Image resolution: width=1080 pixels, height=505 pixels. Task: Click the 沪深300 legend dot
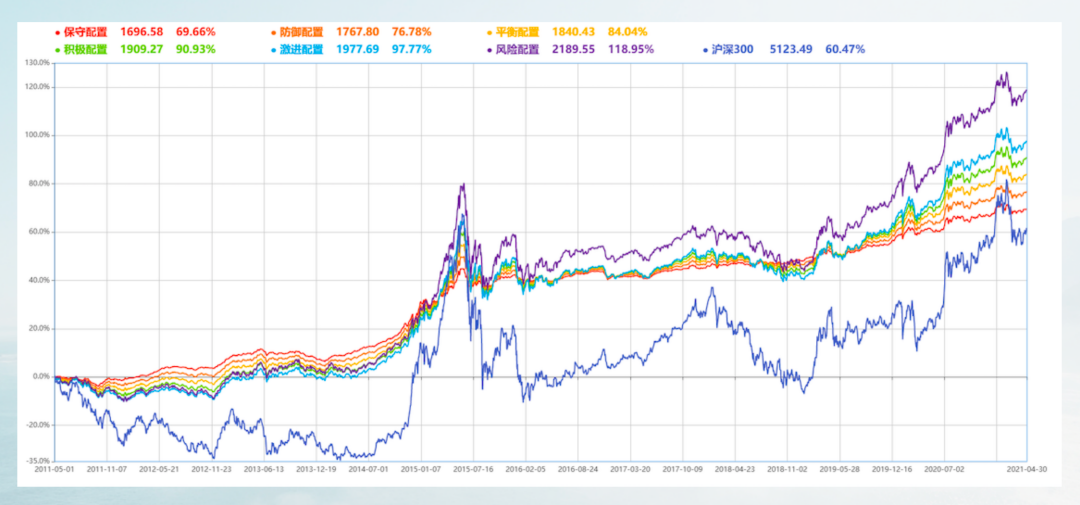click(705, 49)
